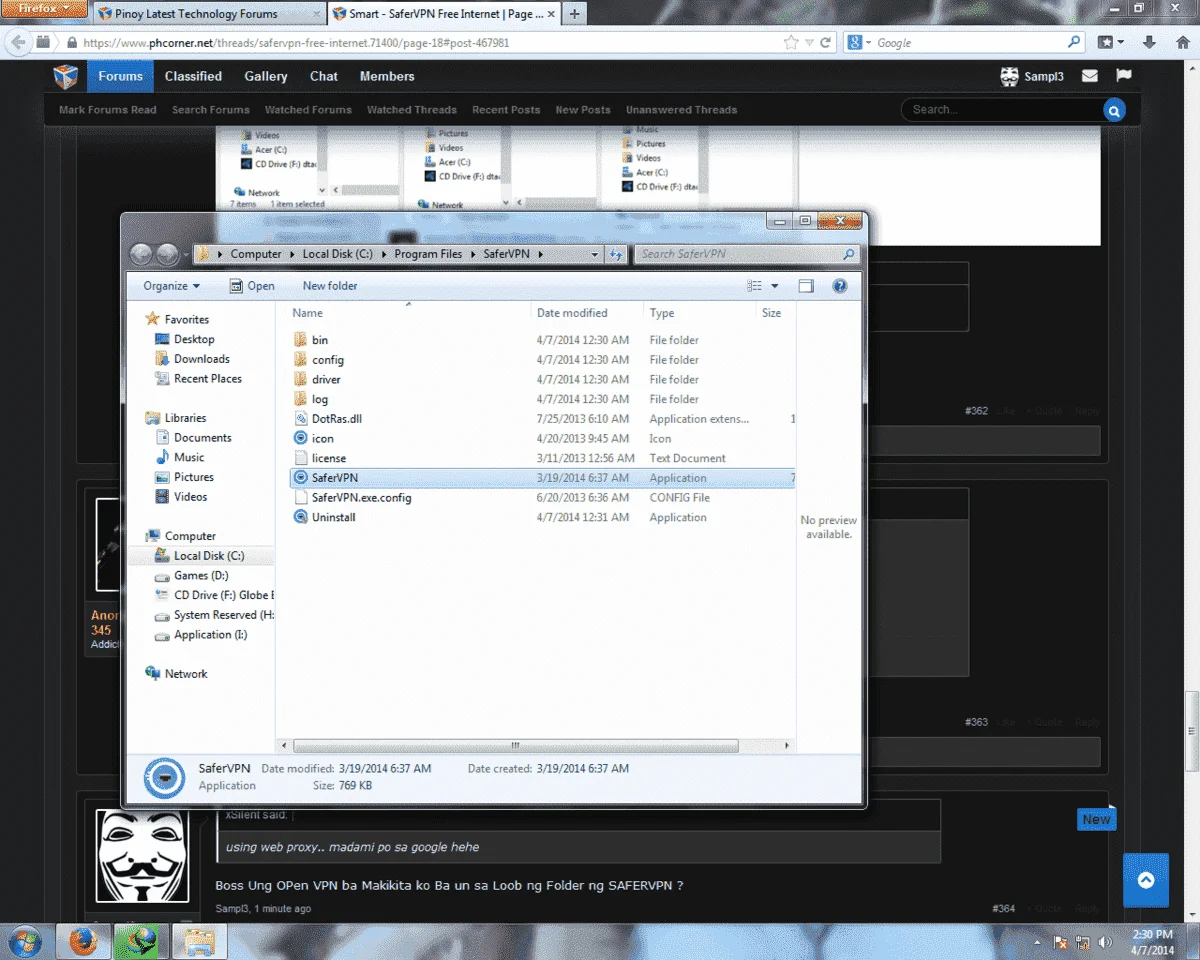
Task: Open Network in navigation pane
Action: 186,674
